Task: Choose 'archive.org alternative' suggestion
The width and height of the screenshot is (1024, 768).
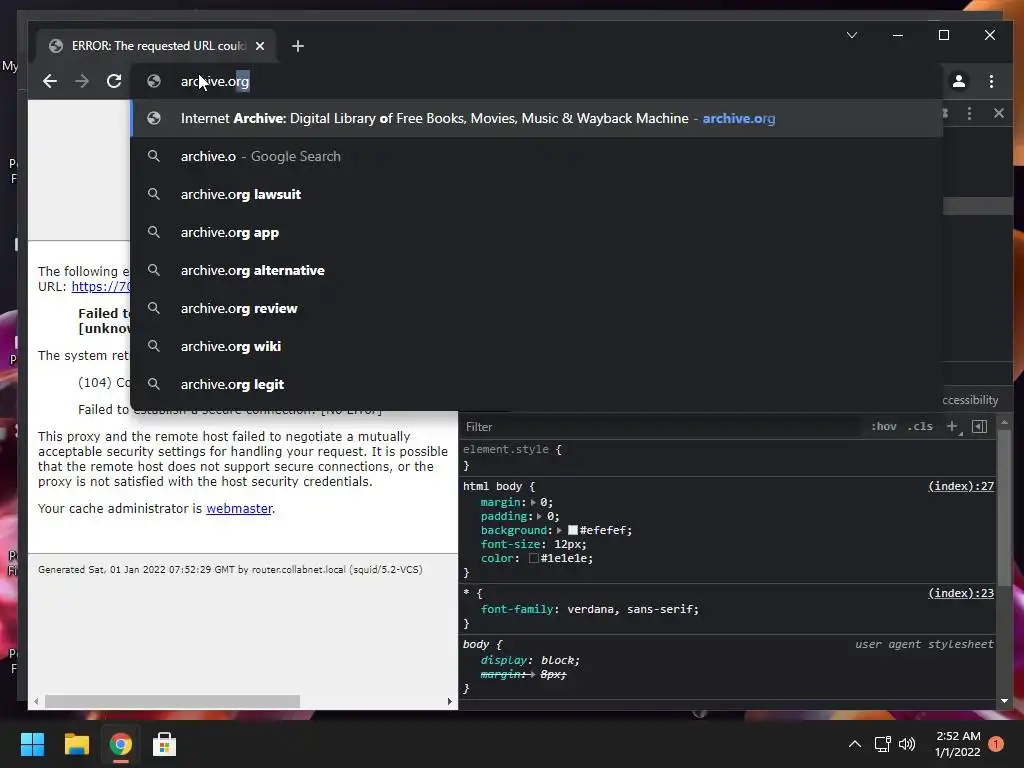Action: 537,270
